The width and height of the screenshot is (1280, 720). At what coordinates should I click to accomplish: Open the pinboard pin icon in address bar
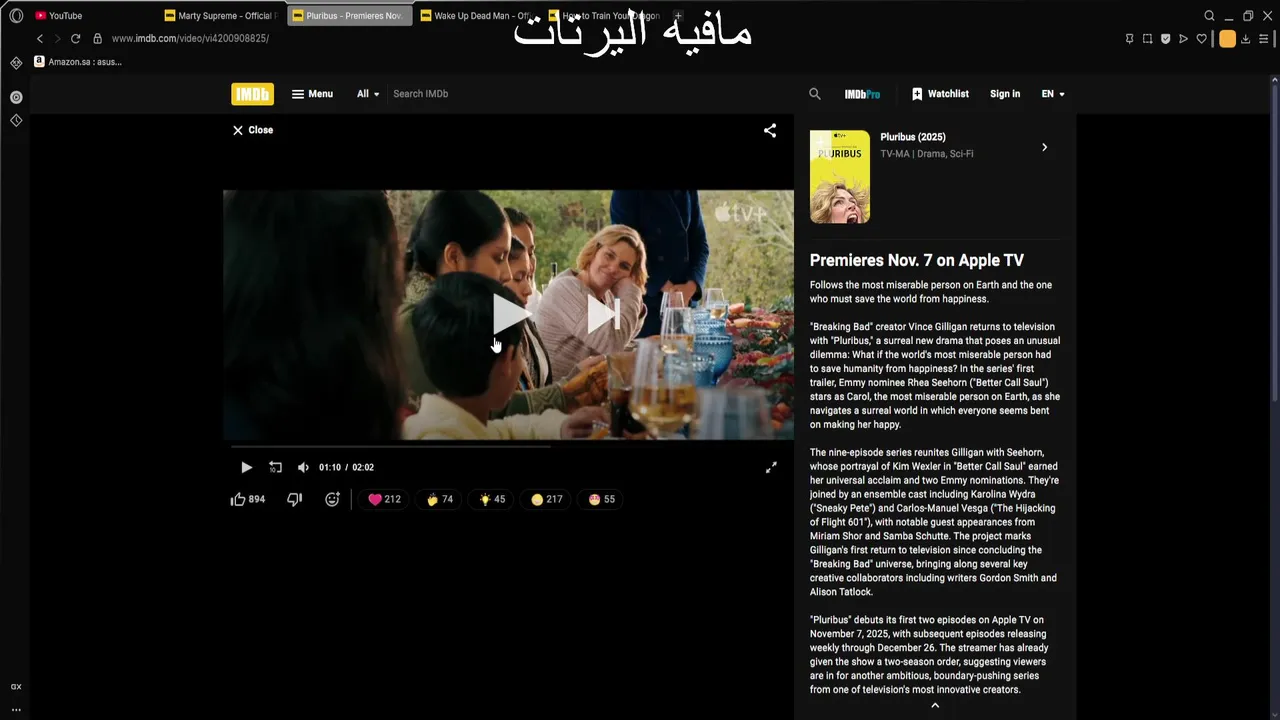[1129, 39]
